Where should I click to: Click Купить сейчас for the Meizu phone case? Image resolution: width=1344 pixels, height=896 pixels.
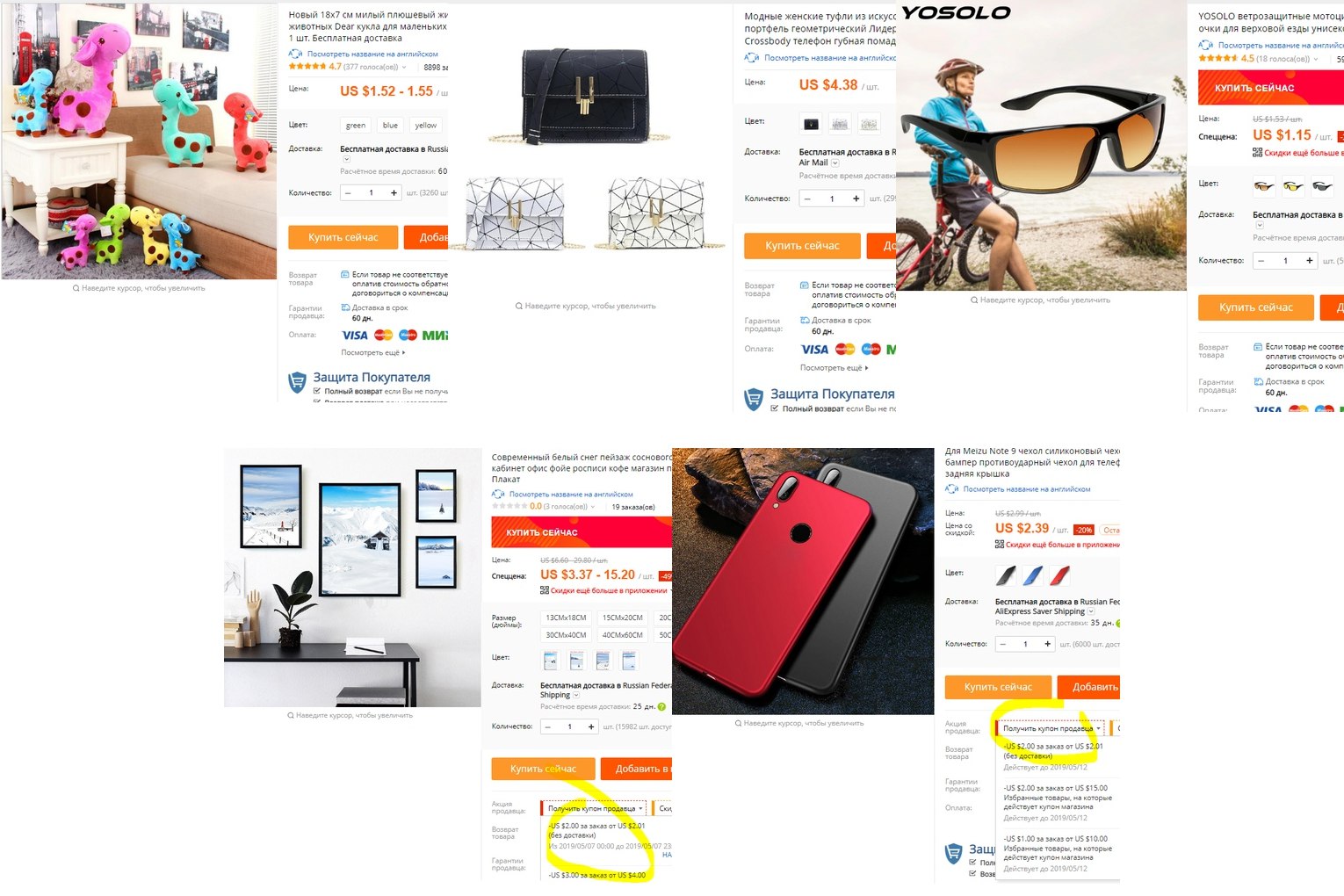(x=998, y=687)
